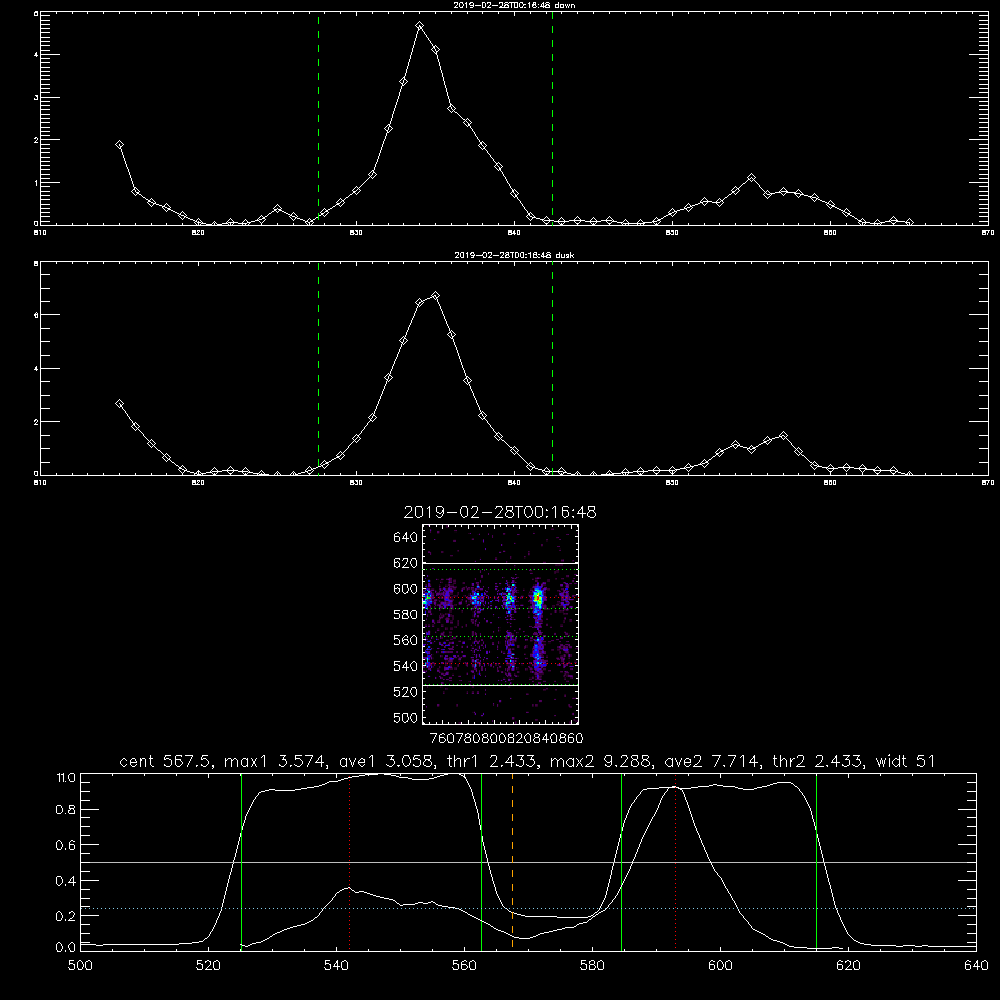Click the highest peak diamond in dusk plot
The height and width of the screenshot is (1000, 1000).
coord(436,296)
